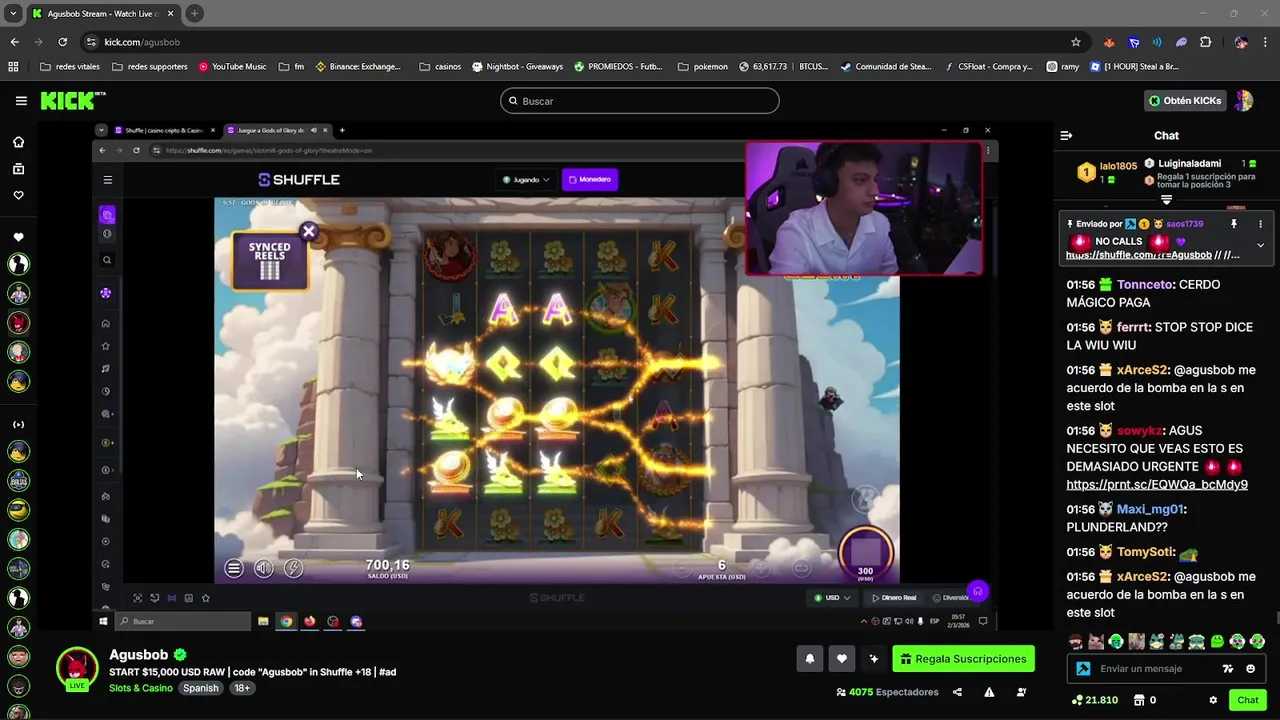
Task: Click Spanish language tag
Action: pyautogui.click(x=200, y=688)
